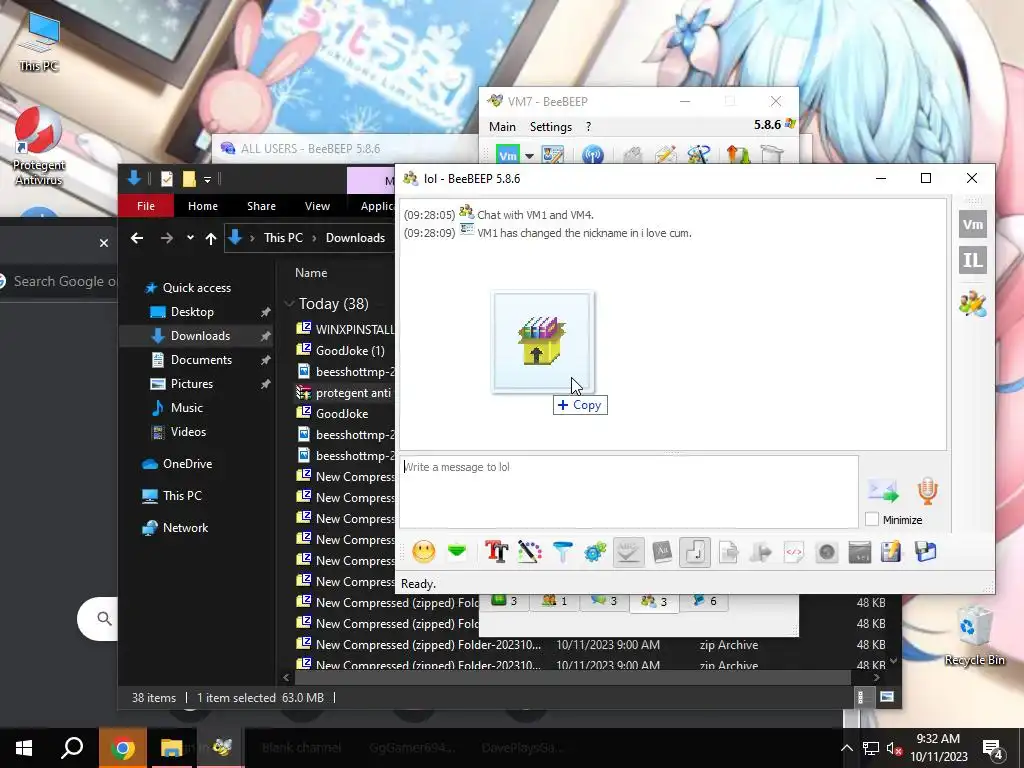Go back in File Explorer navigation
This screenshot has height=768, width=1024.
[136, 238]
